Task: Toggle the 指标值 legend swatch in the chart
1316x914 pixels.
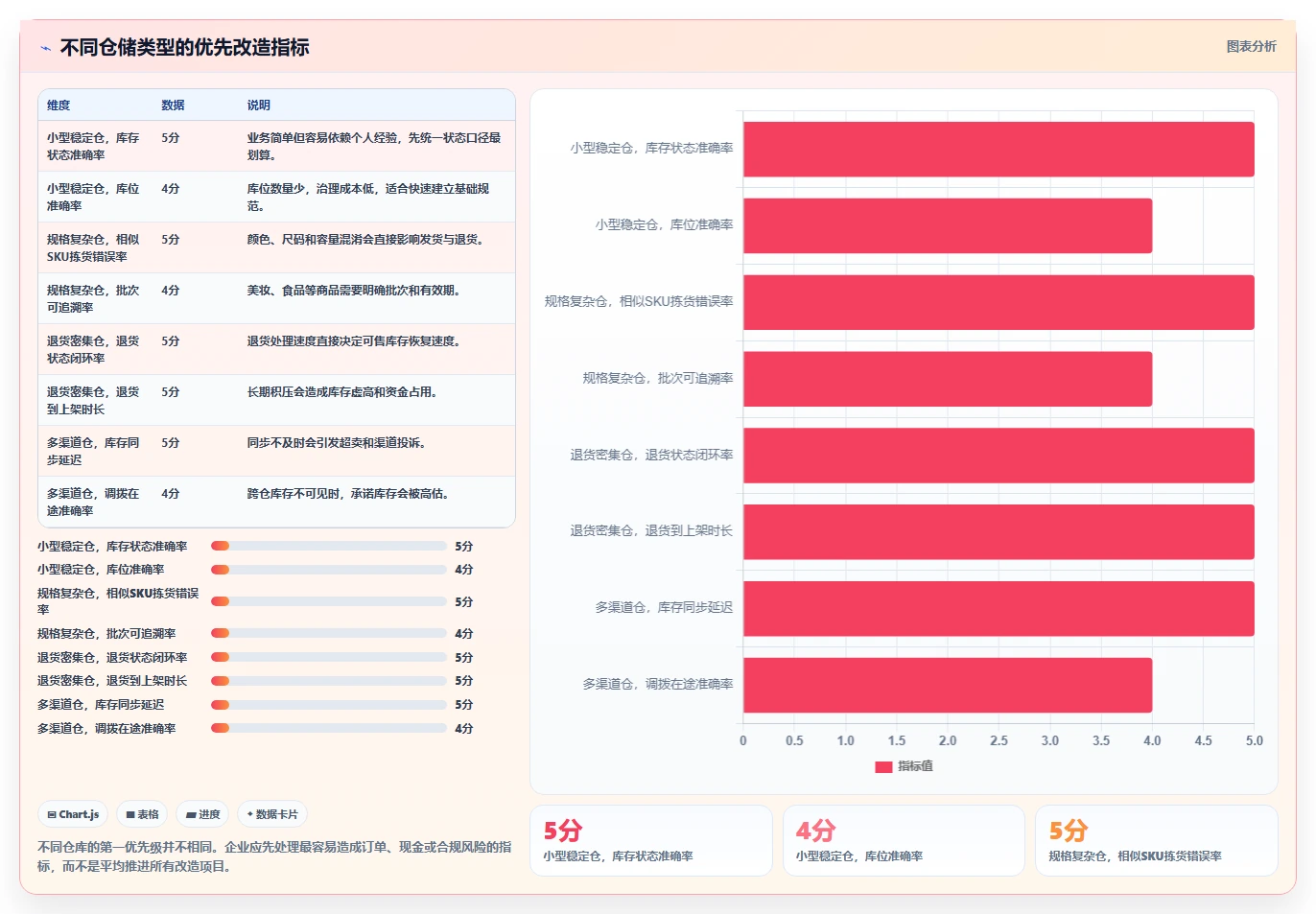Action: pos(883,766)
